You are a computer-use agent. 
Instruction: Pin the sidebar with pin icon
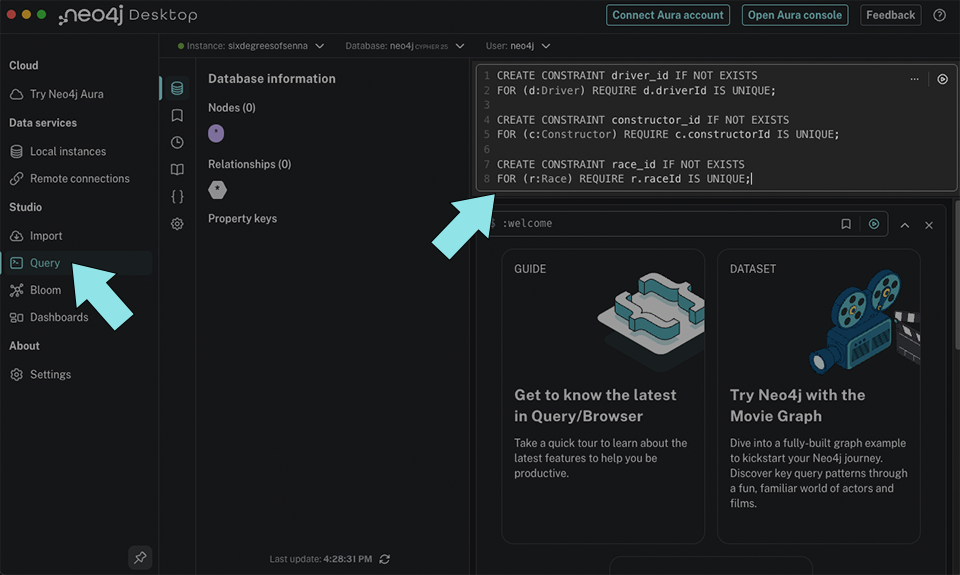pos(140,557)
